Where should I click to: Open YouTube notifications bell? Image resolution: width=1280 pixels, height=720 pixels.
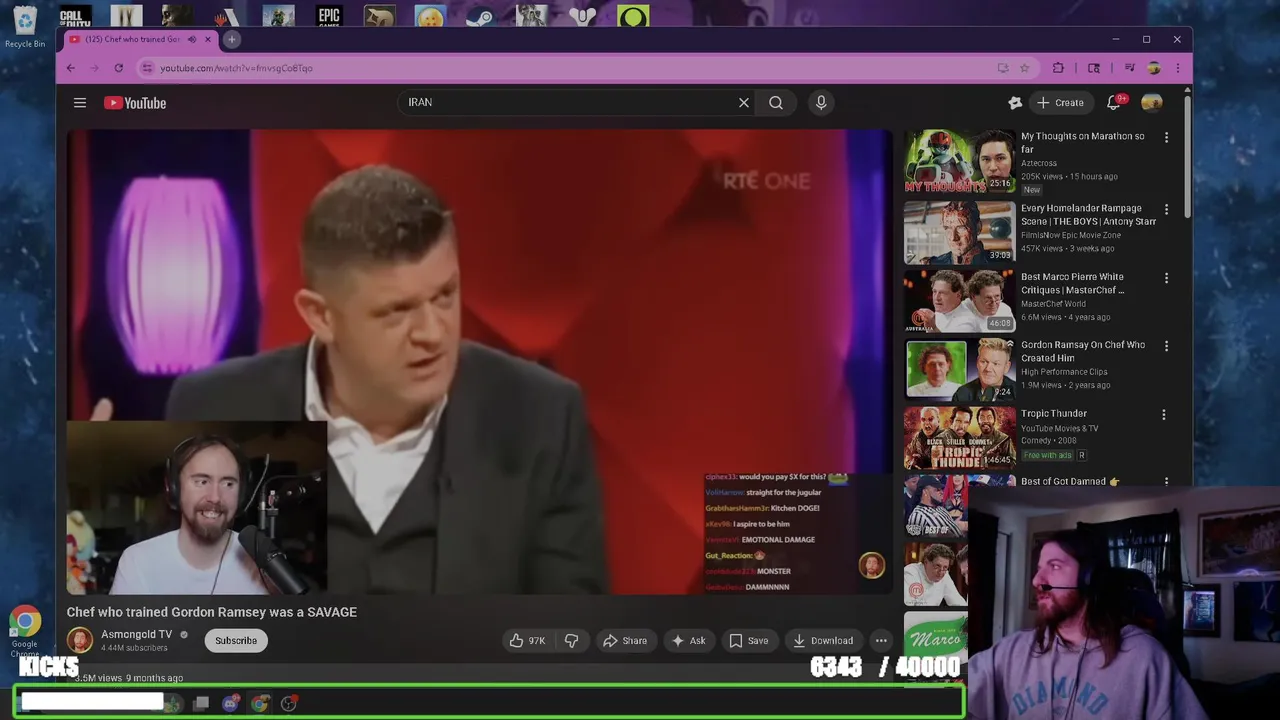(x=1114, y=102)
